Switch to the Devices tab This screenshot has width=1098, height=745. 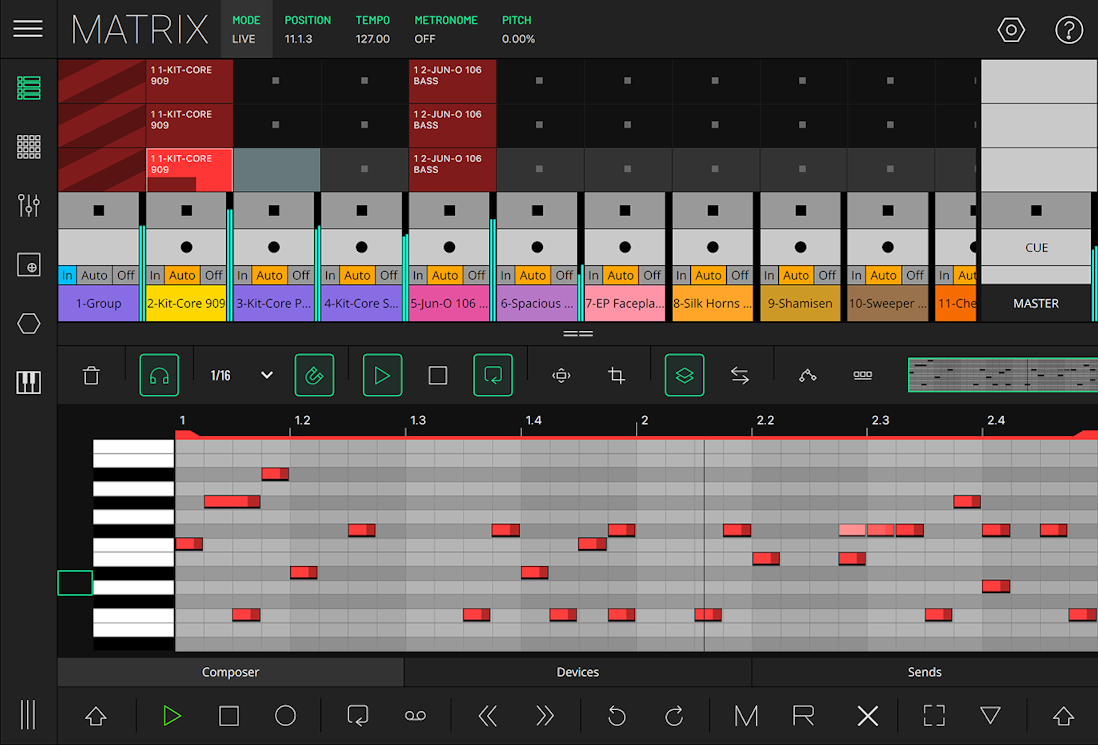point(577,672)
